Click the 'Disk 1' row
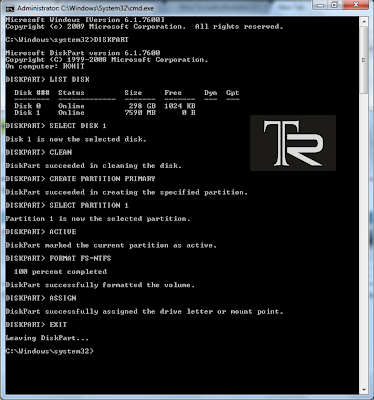Viewport: 374px width, 400px height. coord(105,113)
